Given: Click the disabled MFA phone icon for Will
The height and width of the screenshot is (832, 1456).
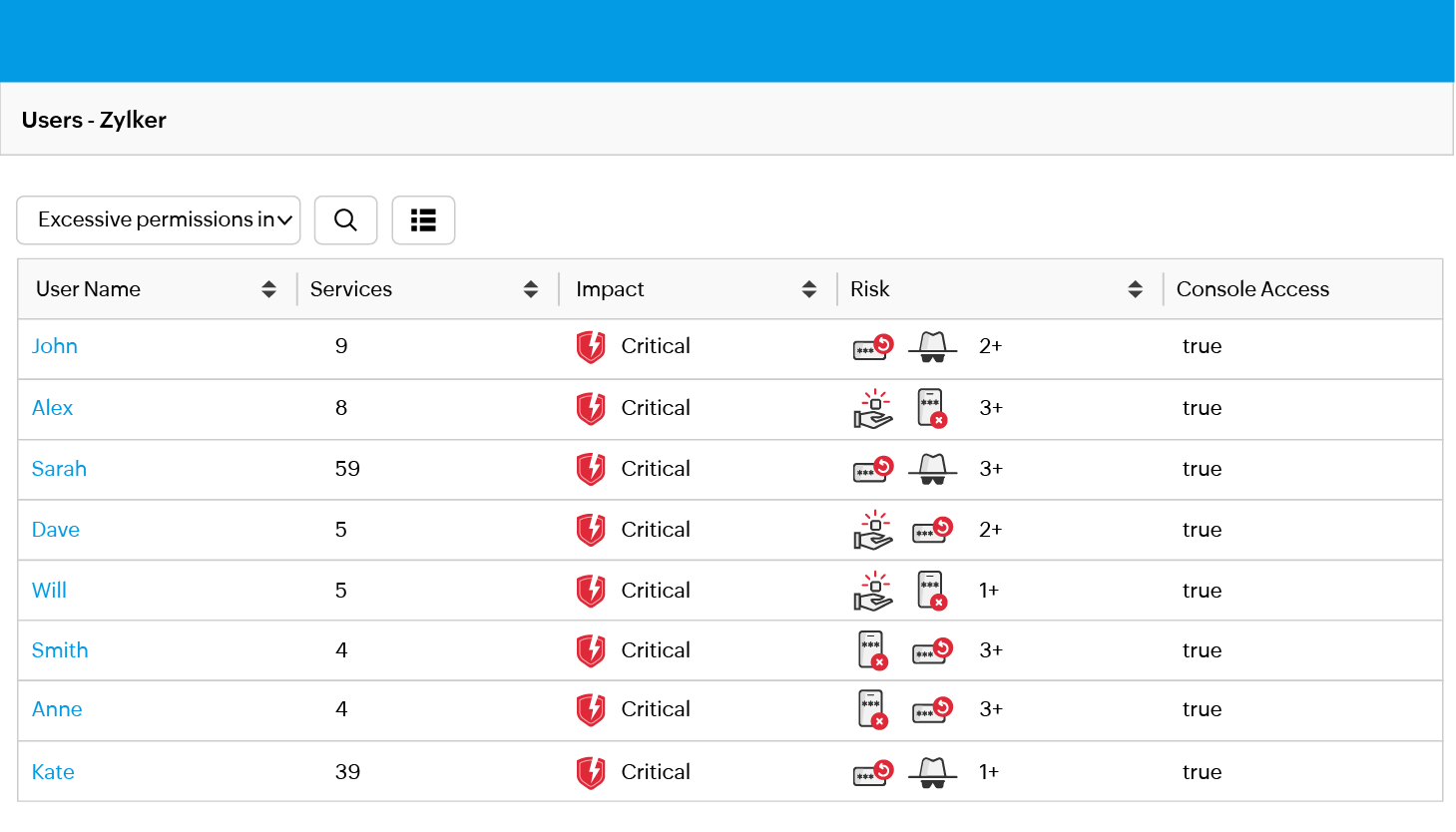Looking at the screenshot, I should point(931,590).
